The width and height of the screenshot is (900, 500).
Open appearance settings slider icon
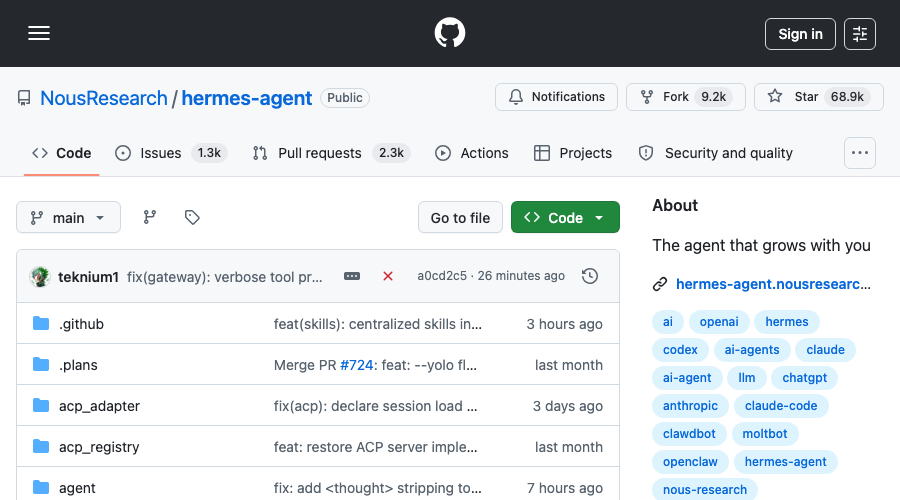pyautogui.click(x=860, y=34)
